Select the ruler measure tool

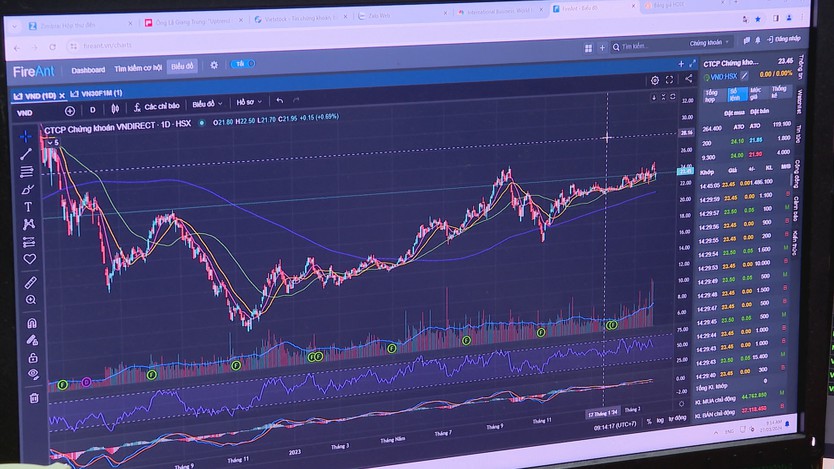(30, 282)
